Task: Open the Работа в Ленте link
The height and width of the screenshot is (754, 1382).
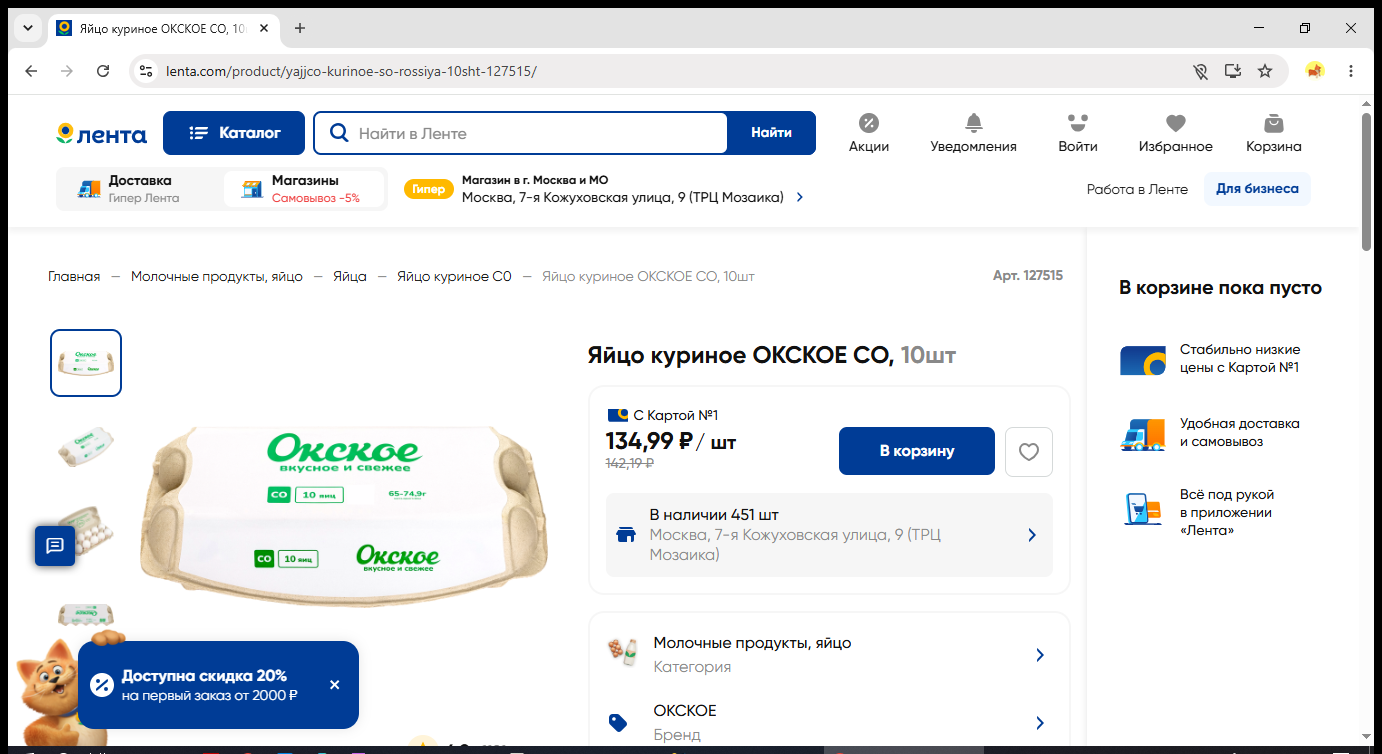Action: tap(1137, 189)
